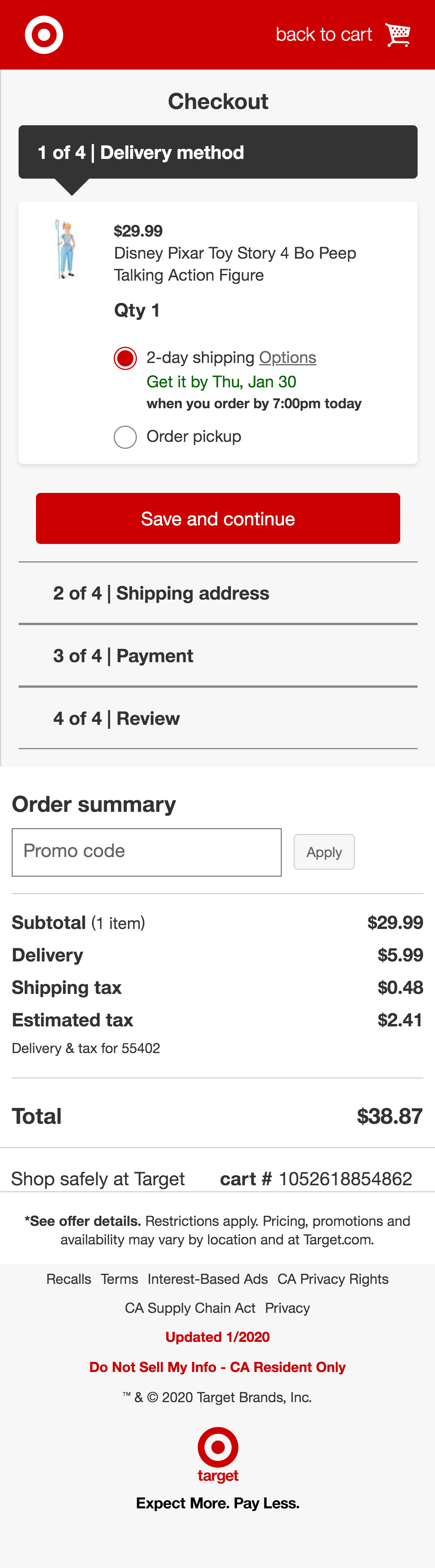
Task: Open CA Privacy Rights link
Action: [333, 1279]
